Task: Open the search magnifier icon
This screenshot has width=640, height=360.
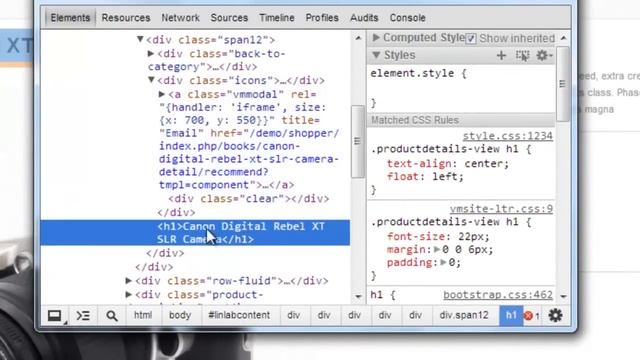Action: [x=112, y=316]
